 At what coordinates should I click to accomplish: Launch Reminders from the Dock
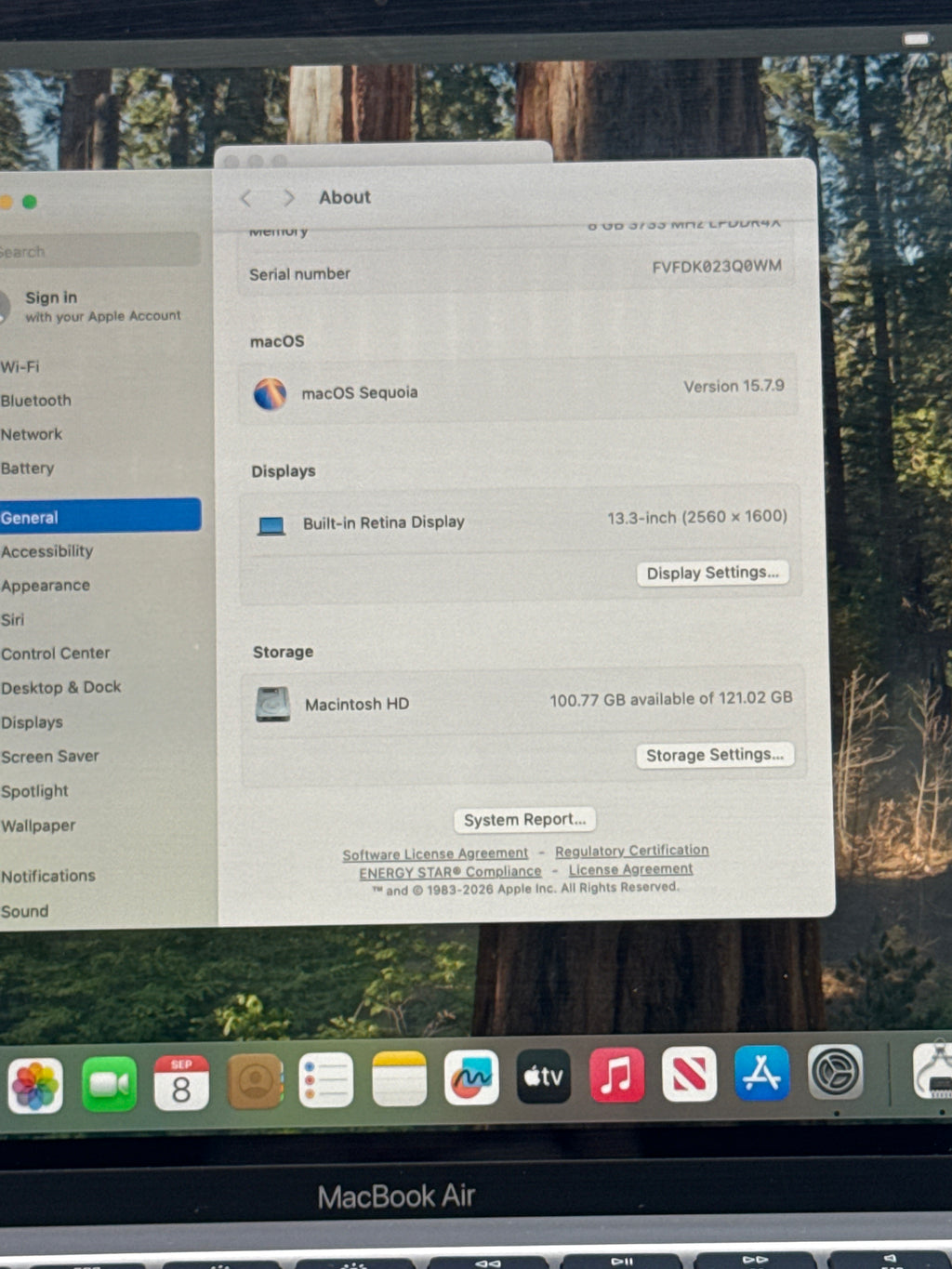click(x=326, y=1080)
